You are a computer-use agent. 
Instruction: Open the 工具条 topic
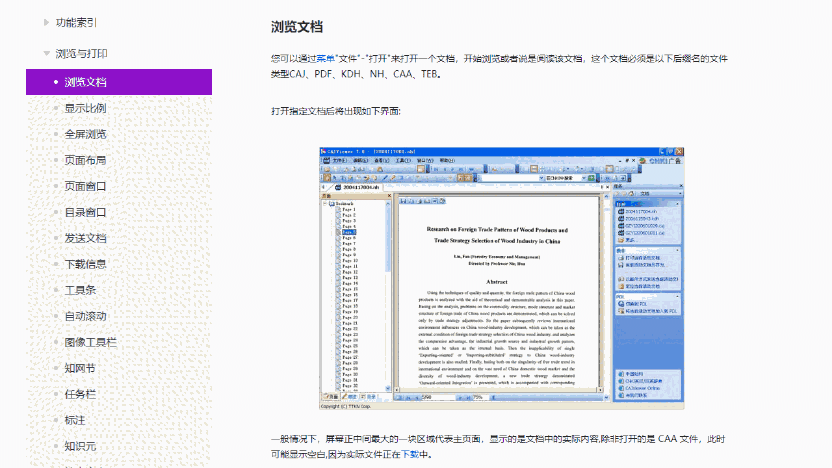click(80, 290)
